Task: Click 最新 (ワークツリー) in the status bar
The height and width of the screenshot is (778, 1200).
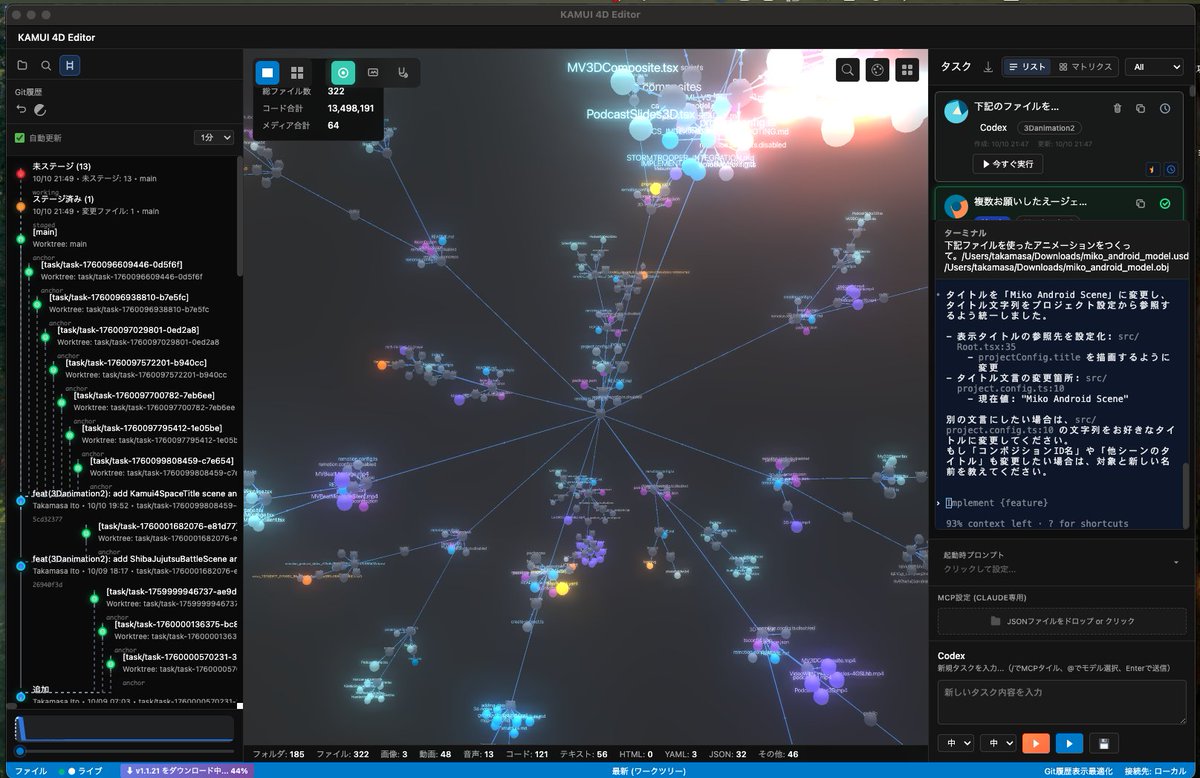Action: tap(650, 771)
